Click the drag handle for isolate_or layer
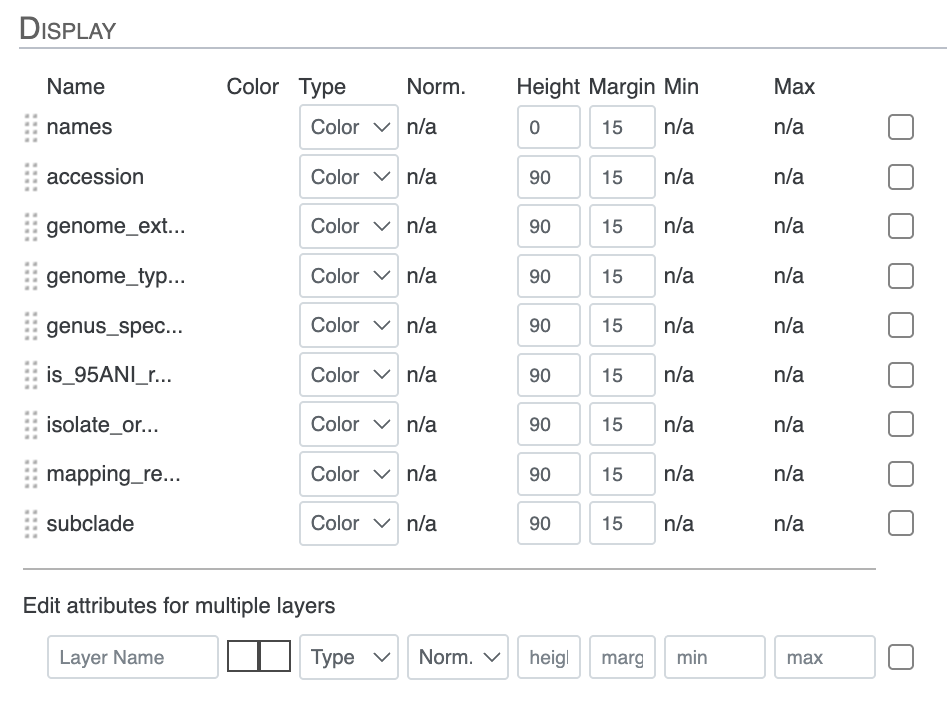This screenshot has height=707, width=947. pyautogui.click(x=31, y=425)
